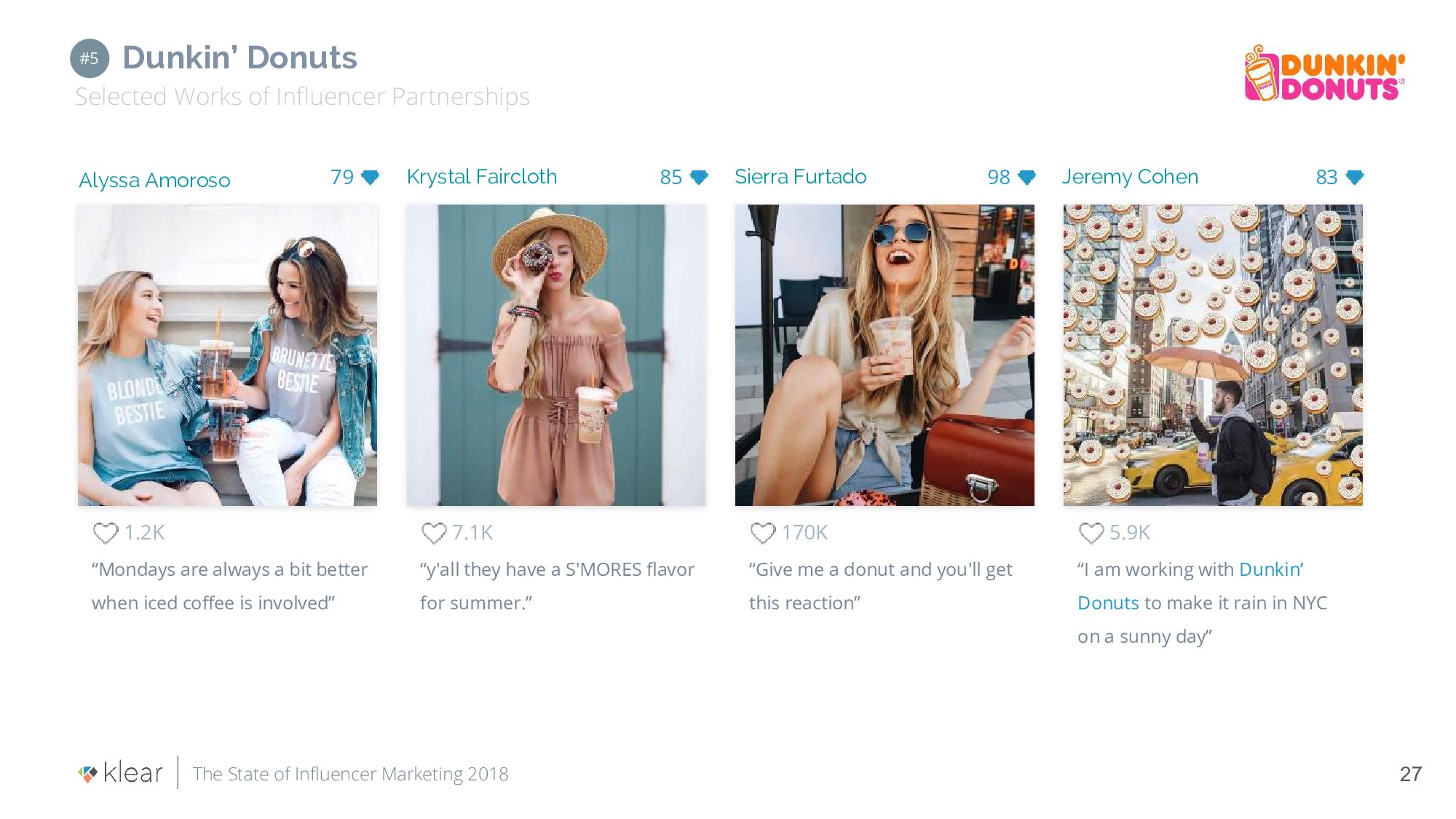This screenshot has height=819, width=1456.
Task: Click the diamond icon next to score 98
Action: (1027, 177)
